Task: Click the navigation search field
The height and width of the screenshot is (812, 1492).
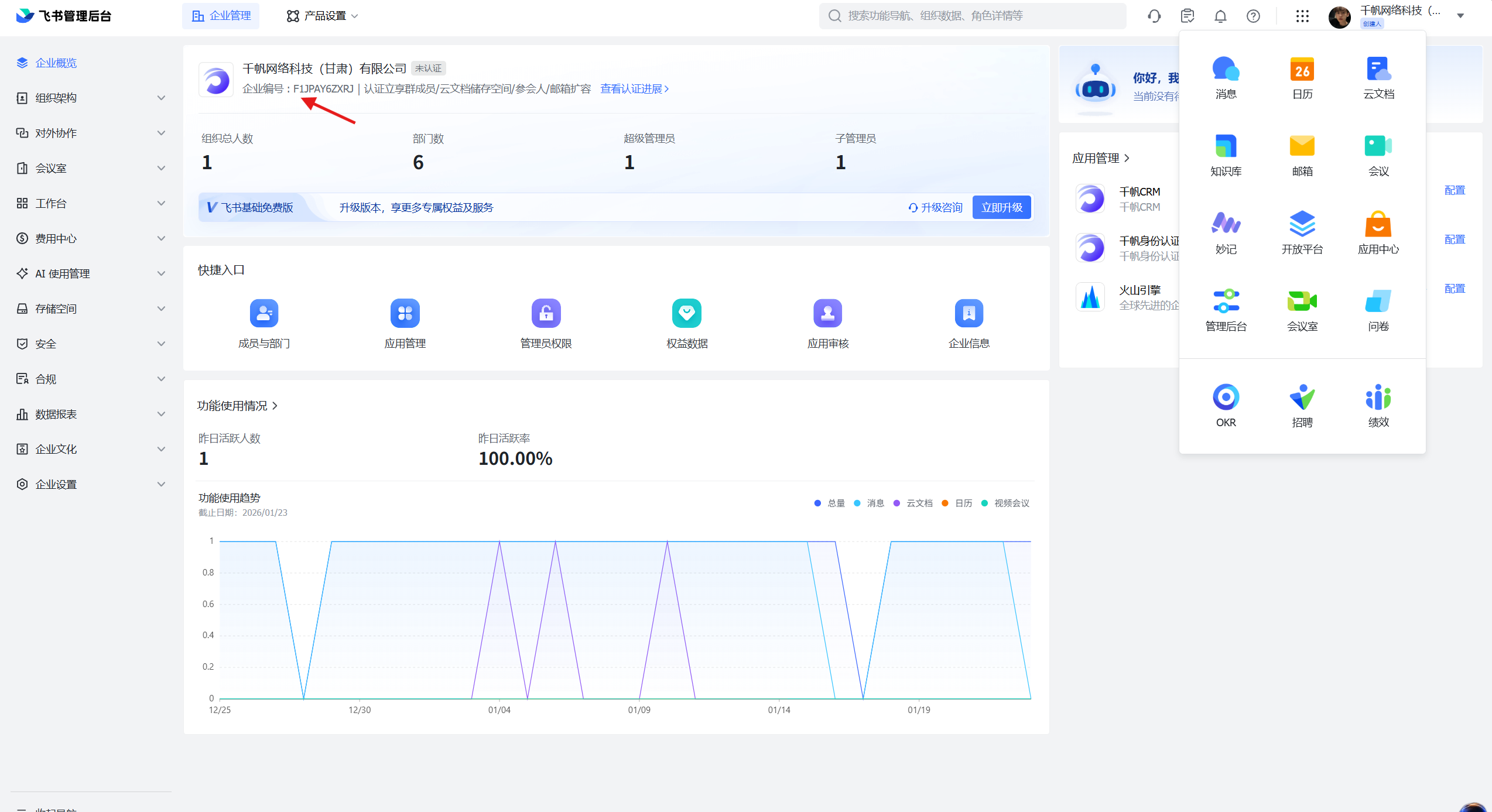Action: [972, 16]
